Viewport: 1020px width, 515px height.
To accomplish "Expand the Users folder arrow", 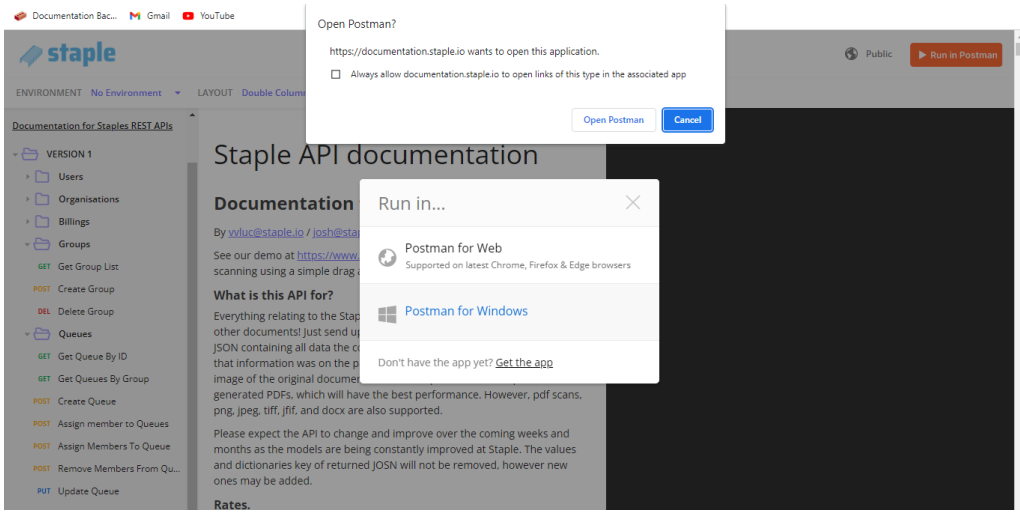I will (x=27, y=177).
